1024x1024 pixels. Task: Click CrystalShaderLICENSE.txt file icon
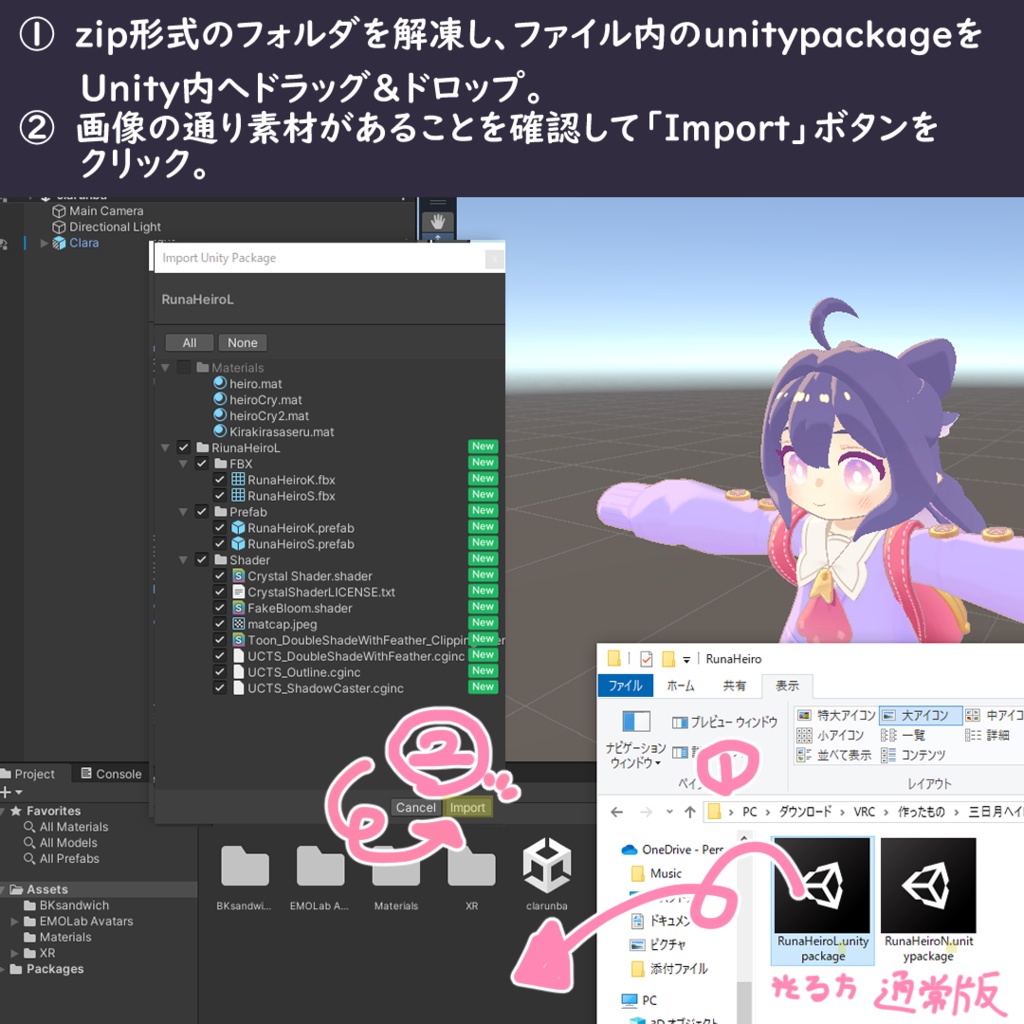[238, 592]
